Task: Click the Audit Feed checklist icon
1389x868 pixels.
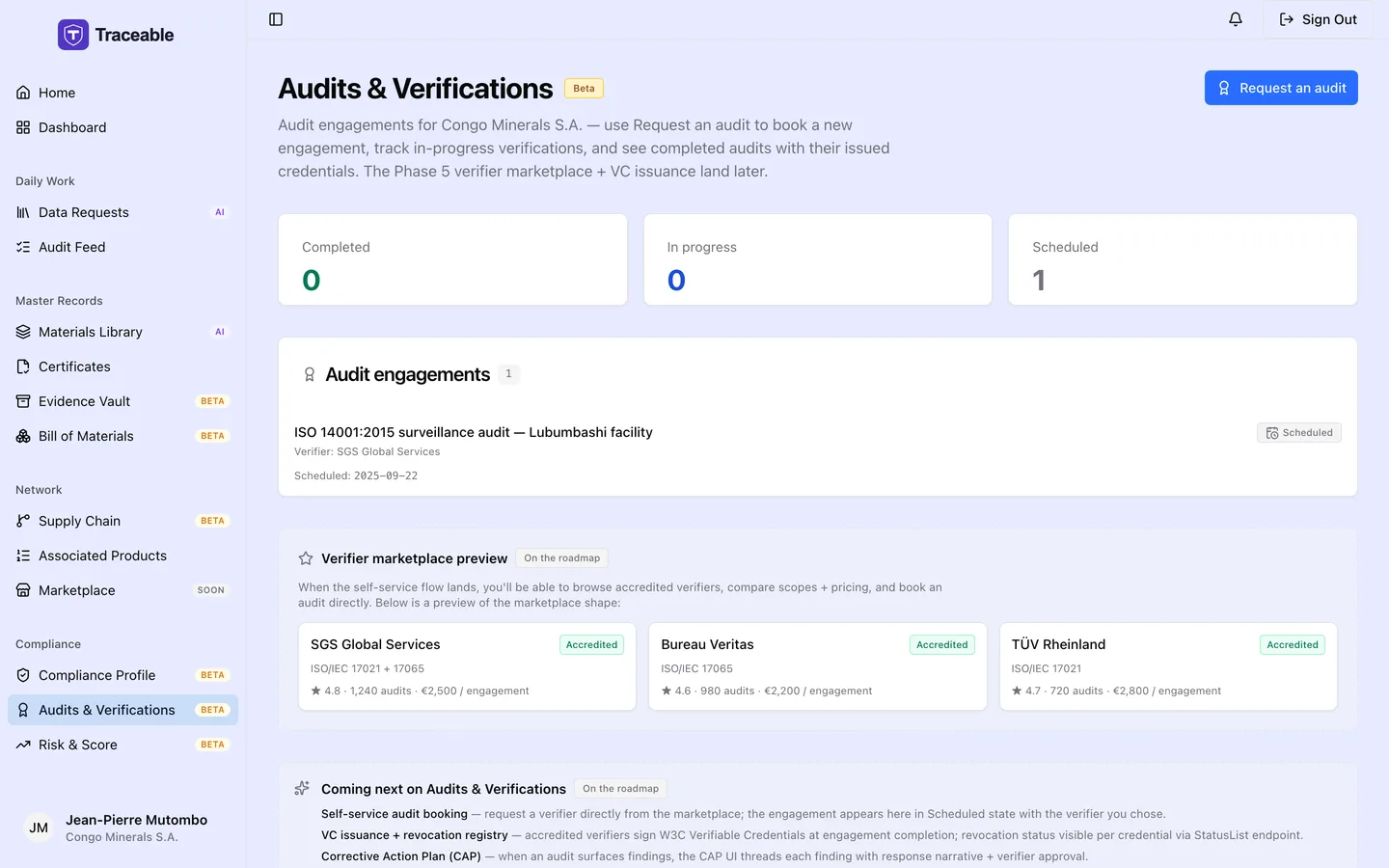Action: pos(23,247)
